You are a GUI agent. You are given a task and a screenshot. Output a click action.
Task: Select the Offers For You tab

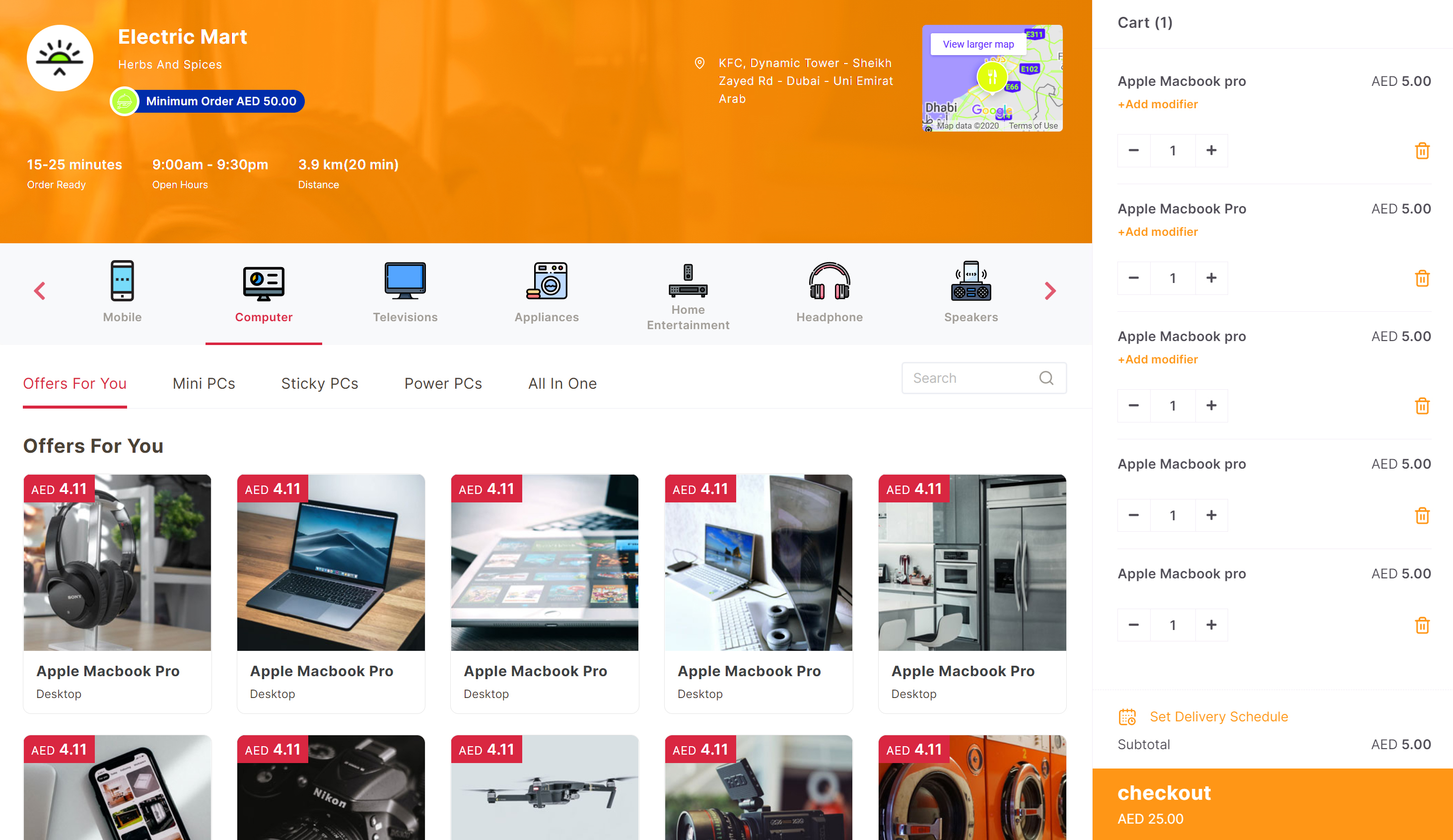tap(74, 383)
